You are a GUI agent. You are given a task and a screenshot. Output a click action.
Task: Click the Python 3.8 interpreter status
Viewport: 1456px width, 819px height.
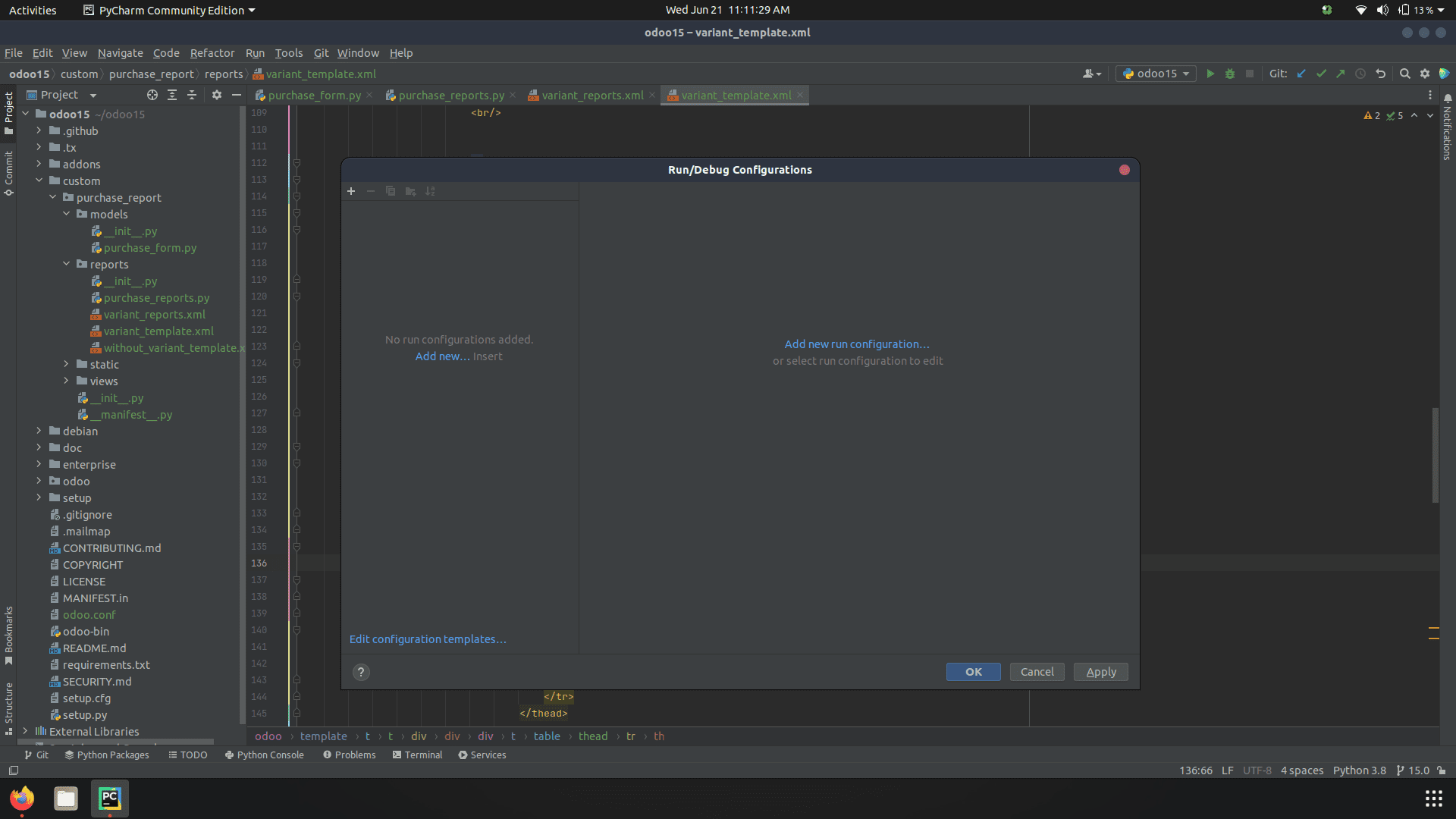tap(1359, 770)
